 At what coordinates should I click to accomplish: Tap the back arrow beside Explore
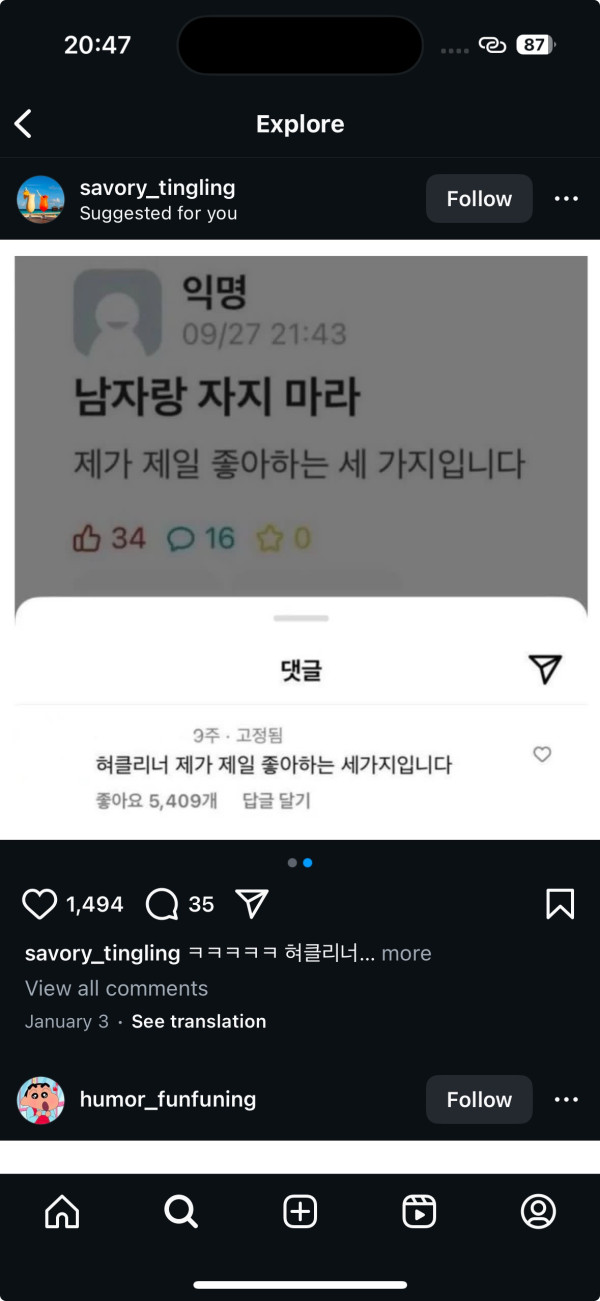(23, 124)
